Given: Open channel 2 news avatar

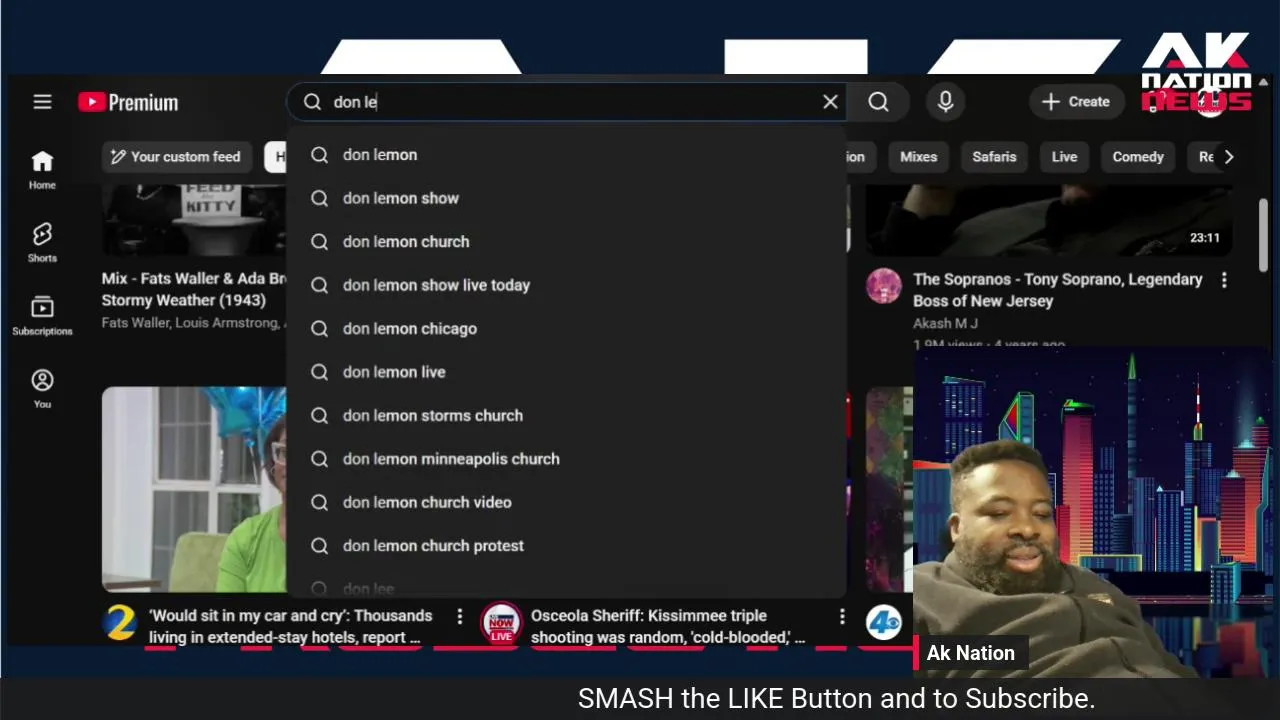Looking at the screenshot, I should tap(120, 622).
